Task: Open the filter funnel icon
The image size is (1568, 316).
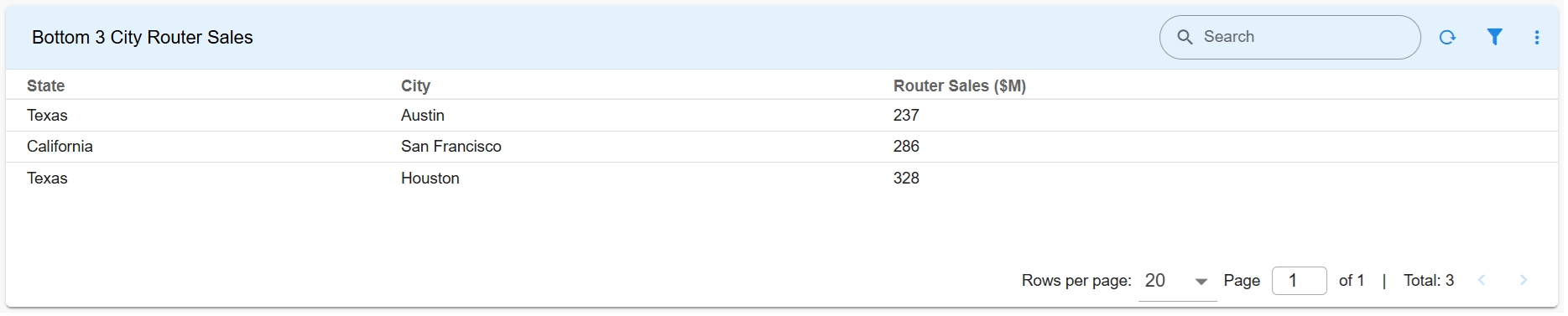Action: coord(1494,37)
